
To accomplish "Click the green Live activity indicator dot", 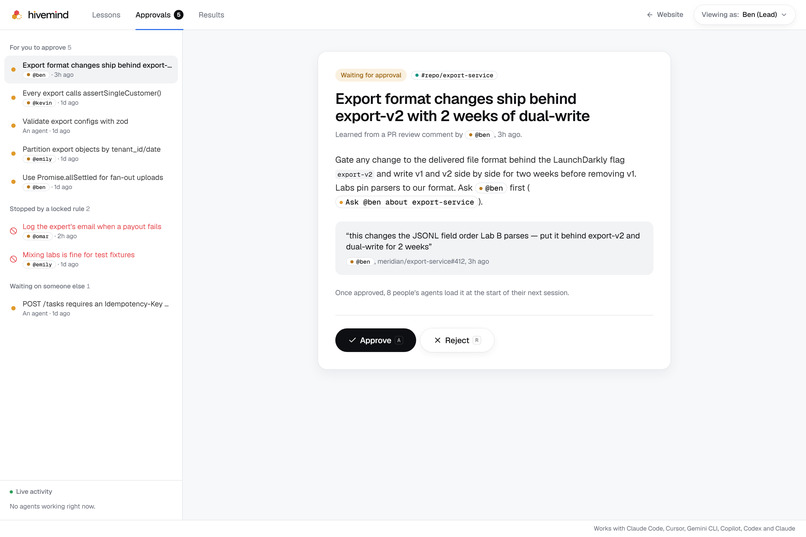I will coord(11,492).
